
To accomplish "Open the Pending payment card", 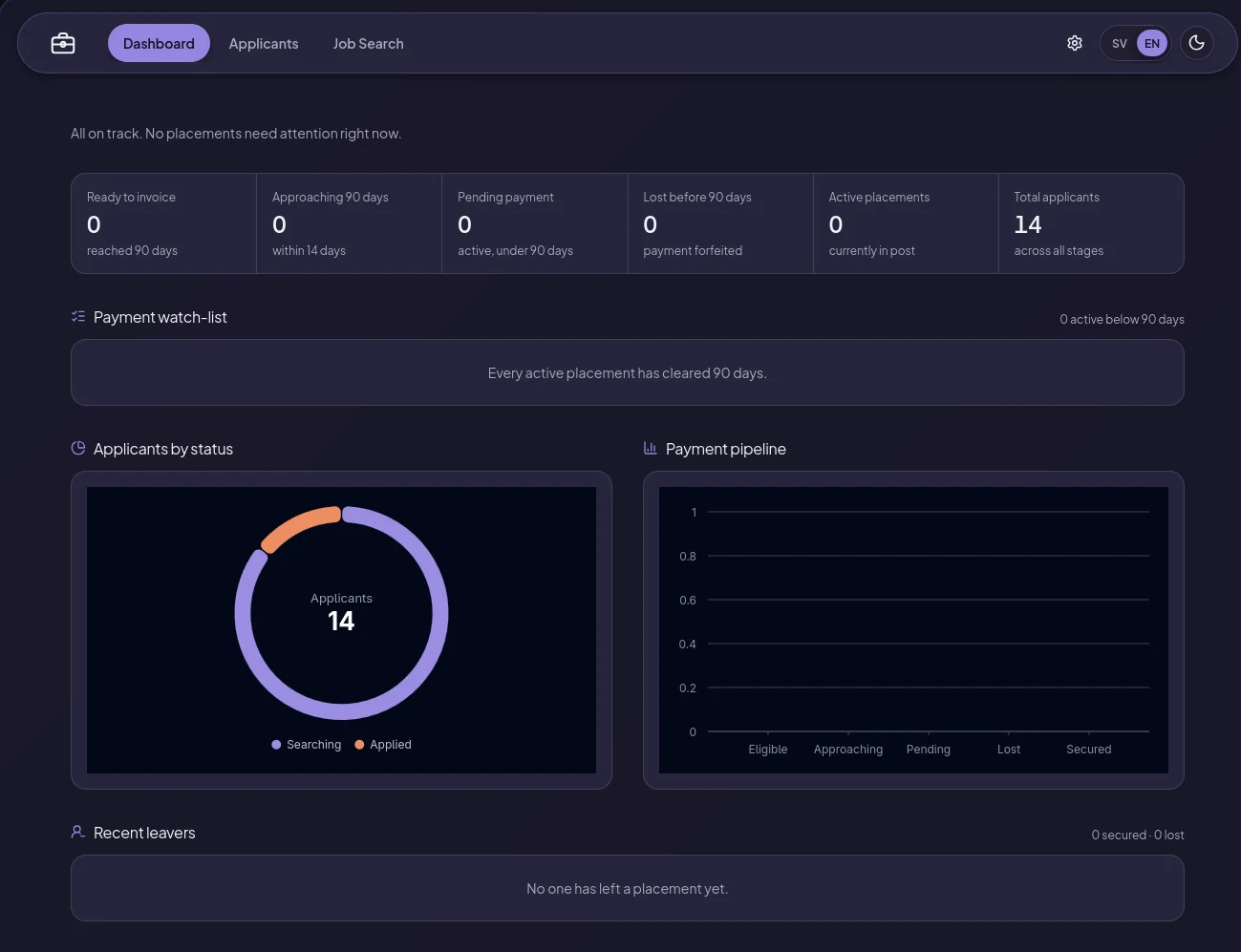I will point(535,223).
